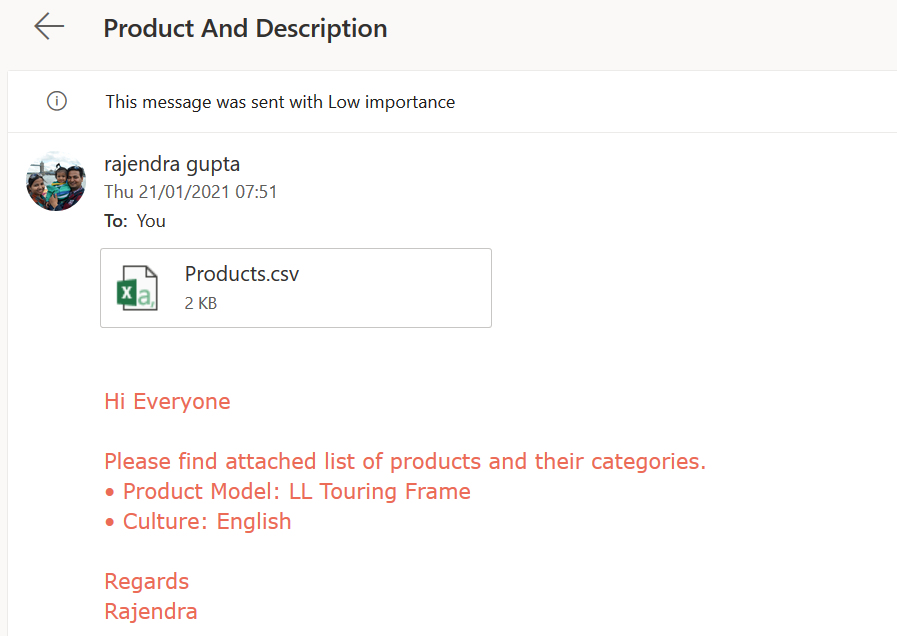Image resolution: width=897 pixels, height=636 pixels.
Task: Open the Products.csv attachment filename
Action: tap(242, 274)
